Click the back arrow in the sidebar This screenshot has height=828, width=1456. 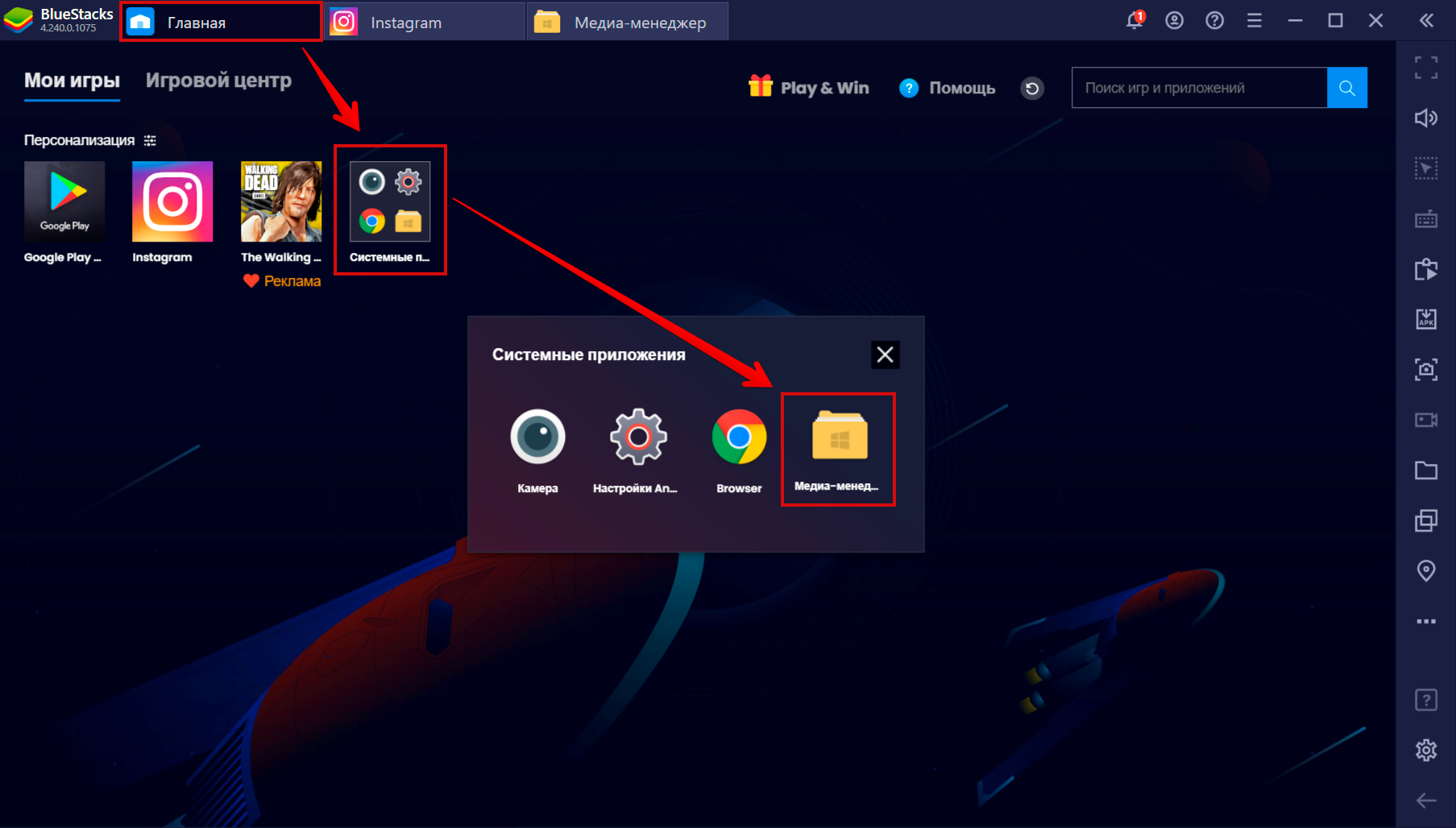(1426, 800)
